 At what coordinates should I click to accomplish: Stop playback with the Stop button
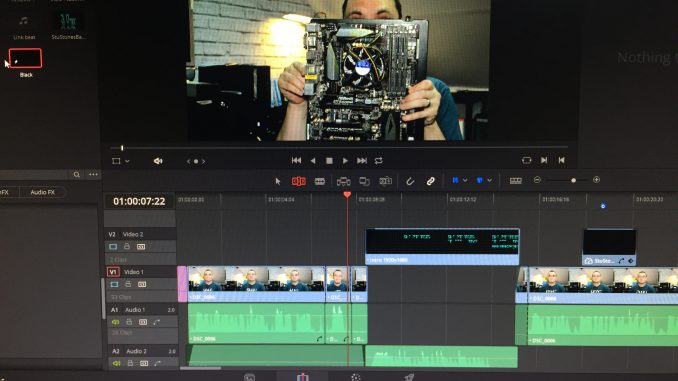pyautogui.click(x=329, y=161)
